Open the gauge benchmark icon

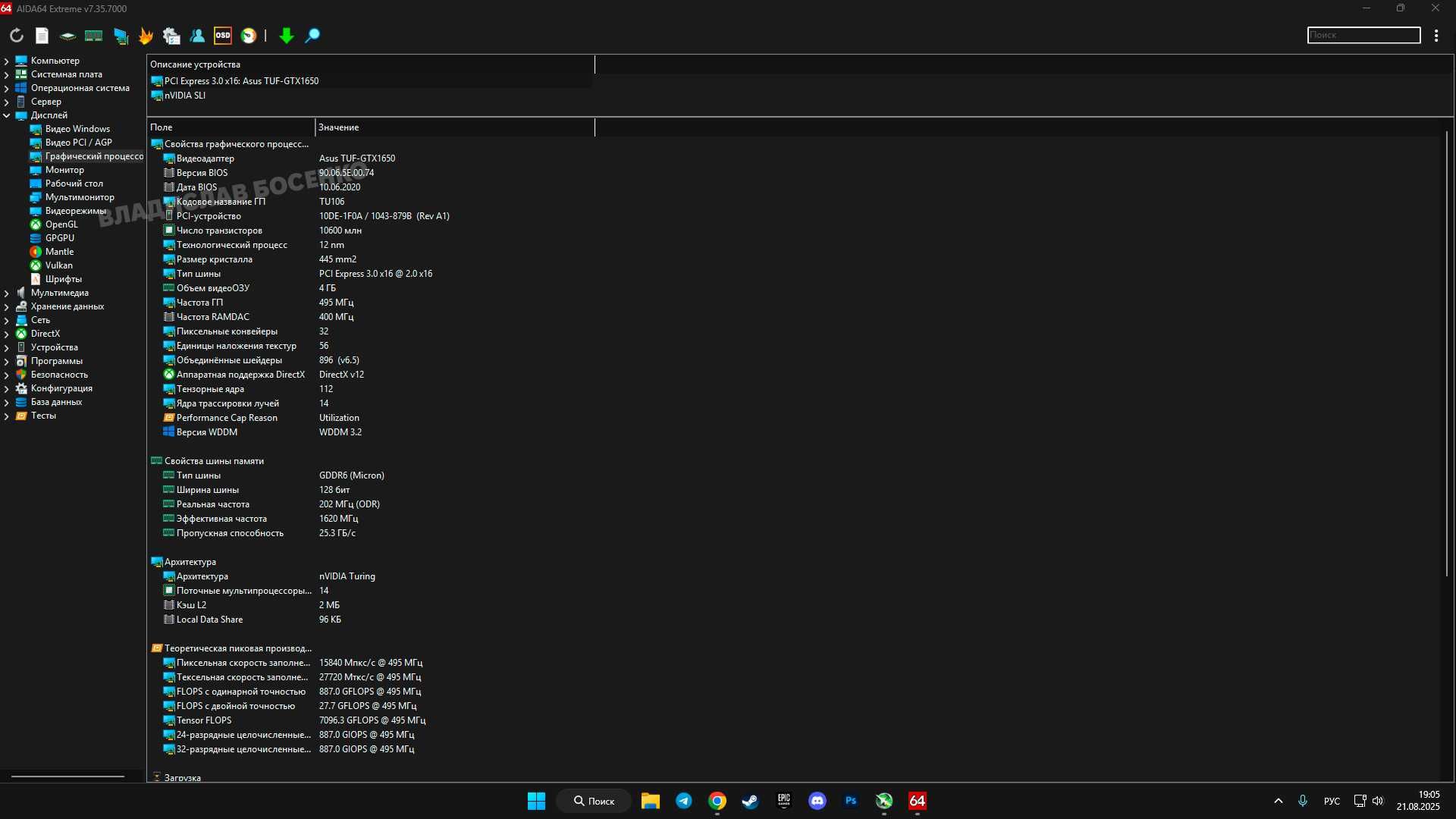click(x=249, y=36)
